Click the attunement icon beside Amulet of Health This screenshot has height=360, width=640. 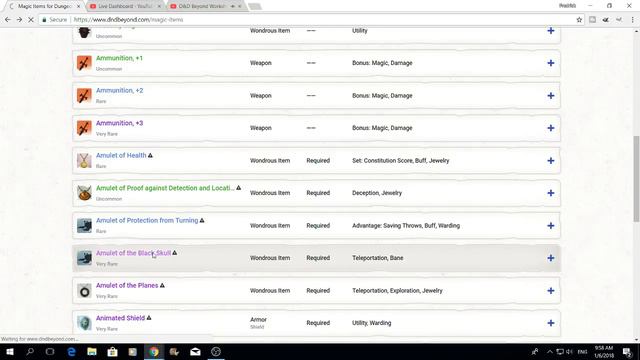[150, 155]
